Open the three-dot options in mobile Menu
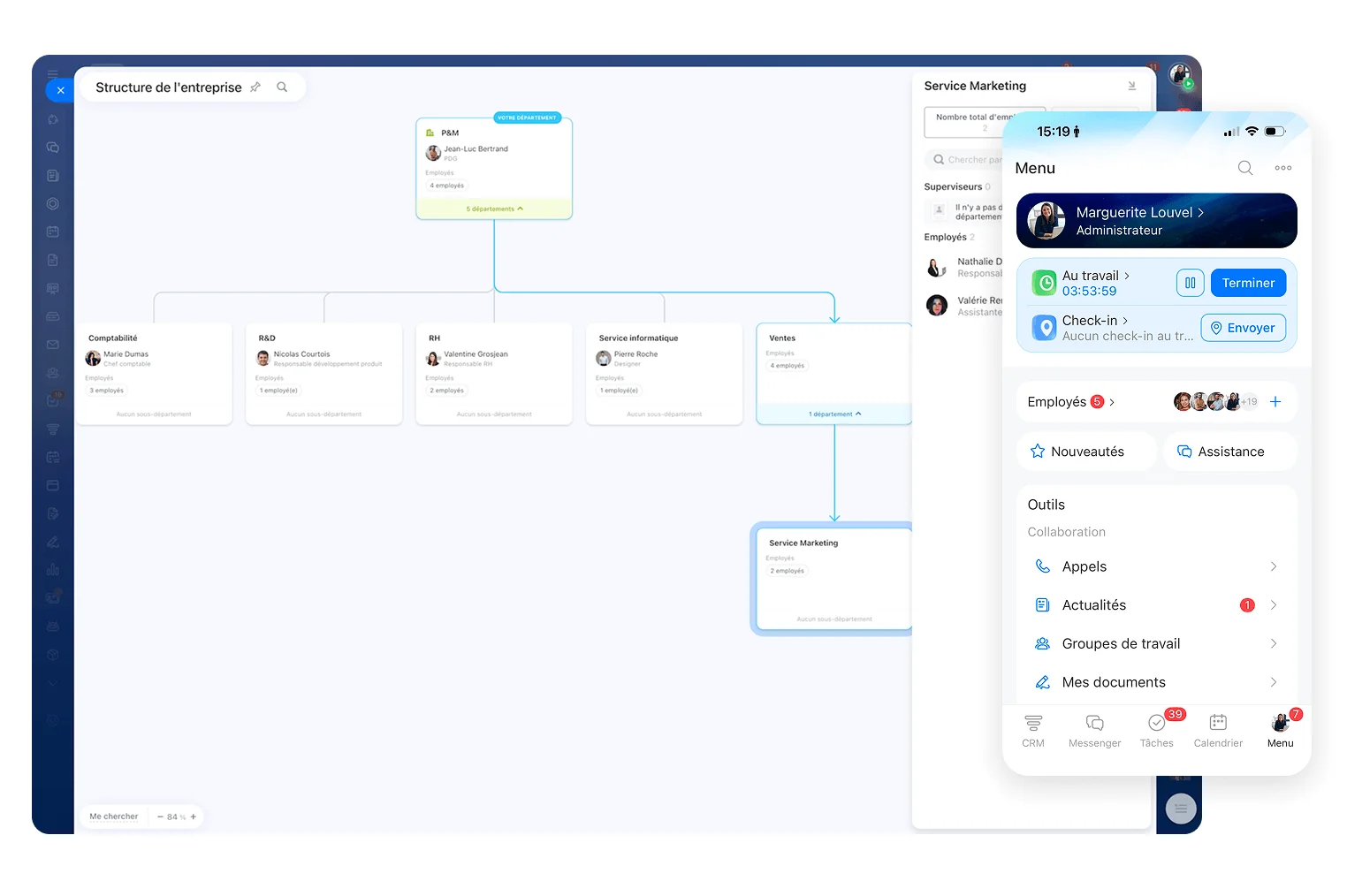This screenshot has height=896, width=1347. click(x=1283, y=168)
